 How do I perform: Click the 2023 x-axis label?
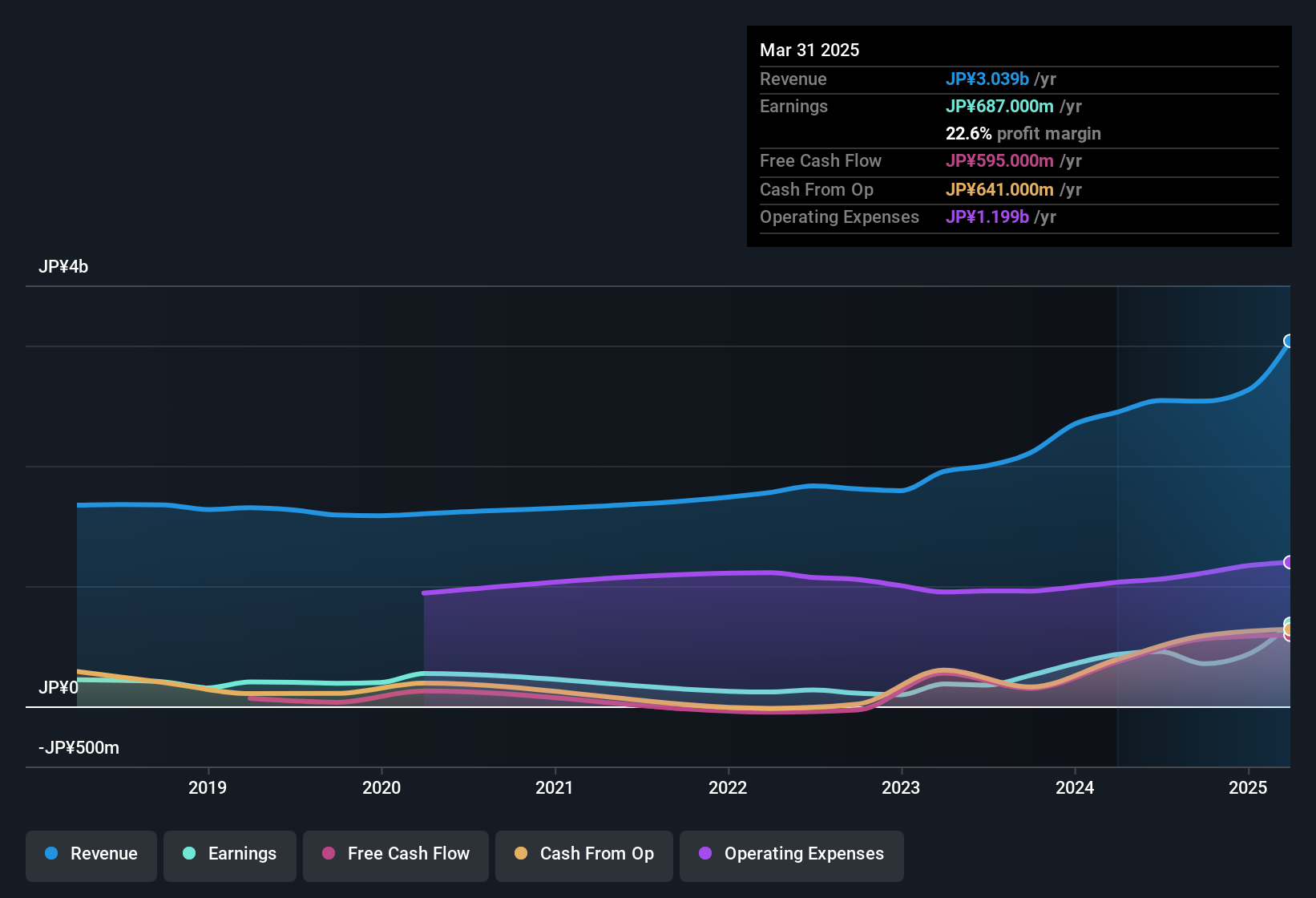point(901,788)
